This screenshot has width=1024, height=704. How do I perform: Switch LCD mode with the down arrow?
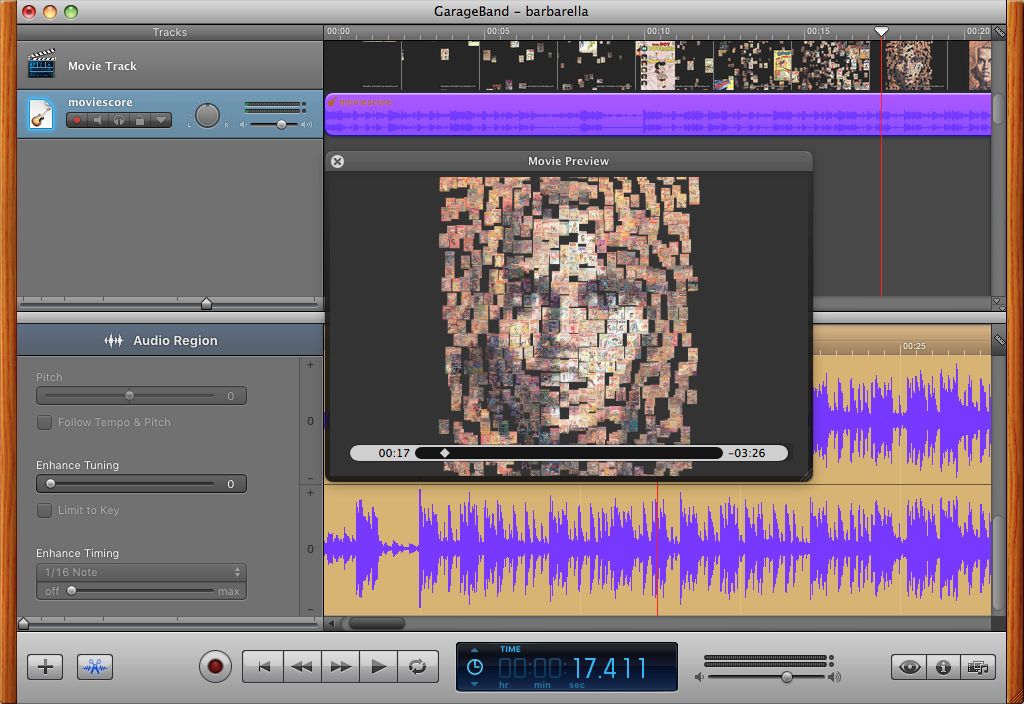click(474, 684)
